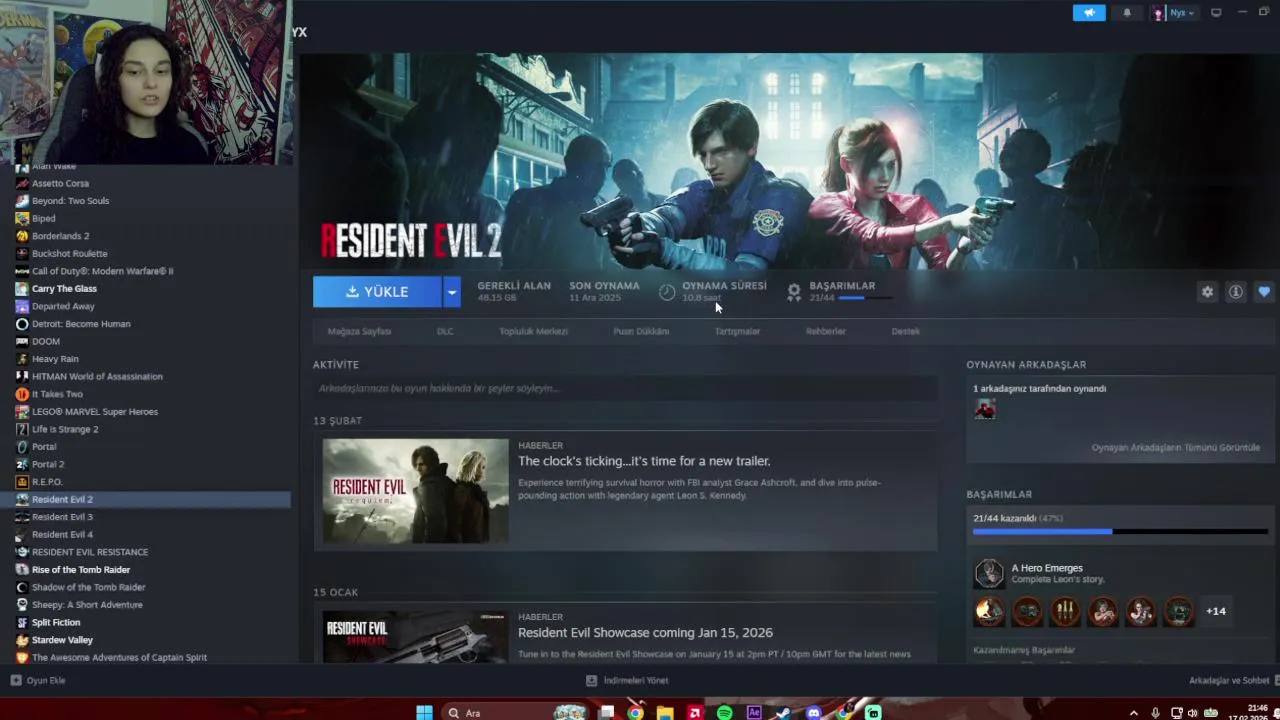1280x720 pixels.
Task: Click the activity comment input field
Action: pyautogui.click(x=625, y=388)
